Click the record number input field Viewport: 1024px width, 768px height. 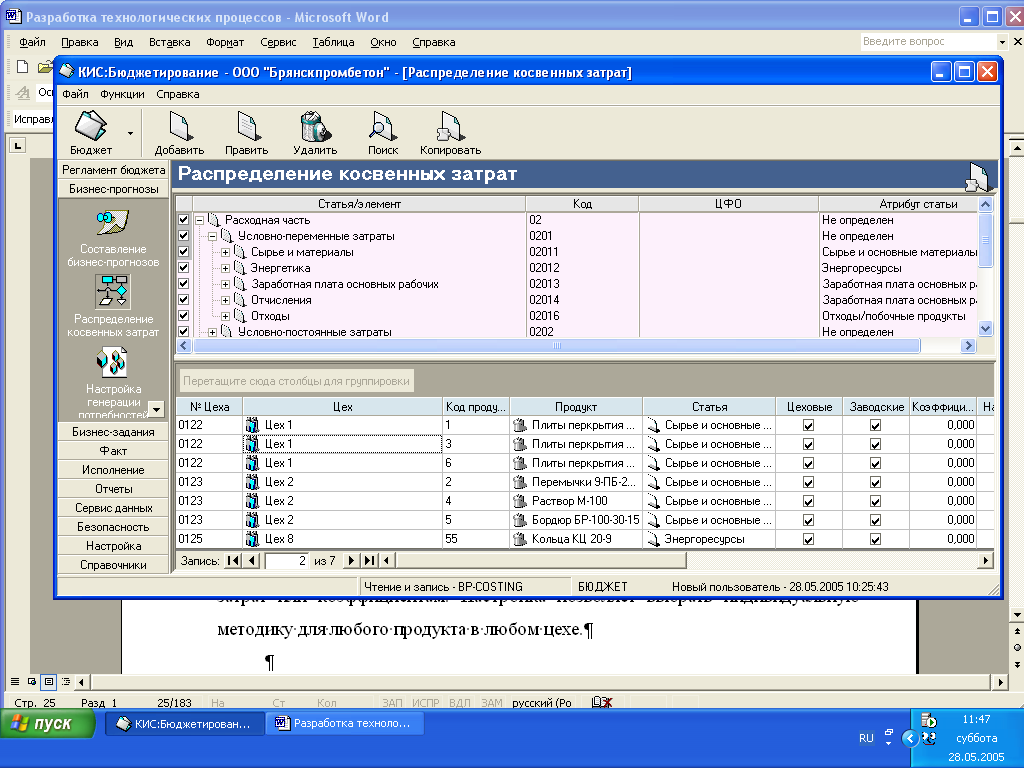click(x=287, y=561)
